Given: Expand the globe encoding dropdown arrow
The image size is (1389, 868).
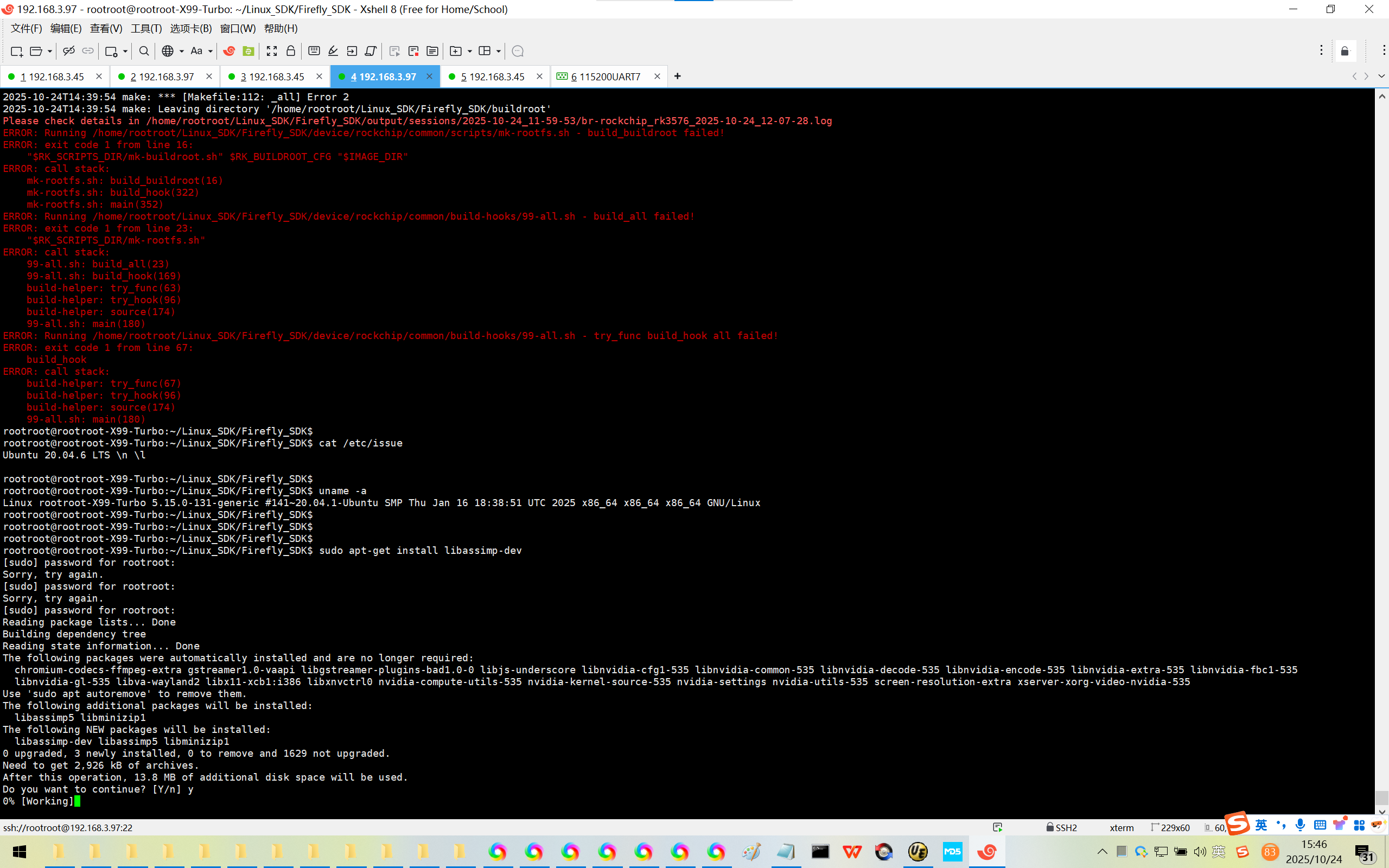Looking at the screenshot, I should (x=181, y=51).
